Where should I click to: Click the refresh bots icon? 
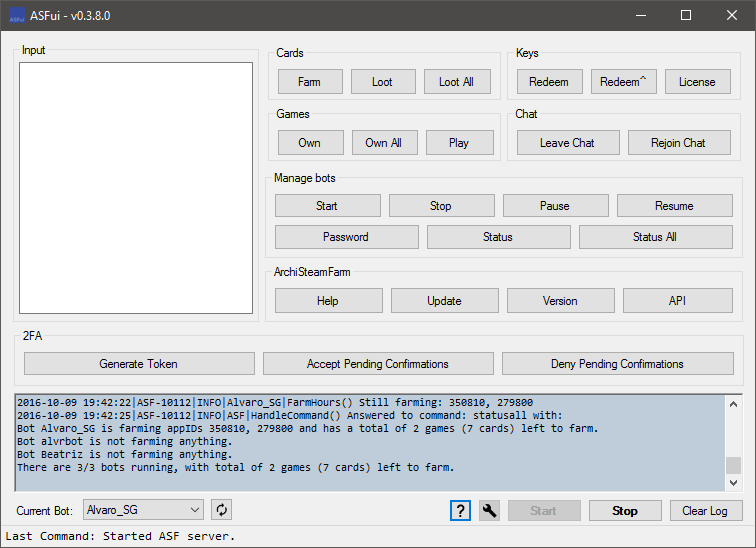[221, 510]
